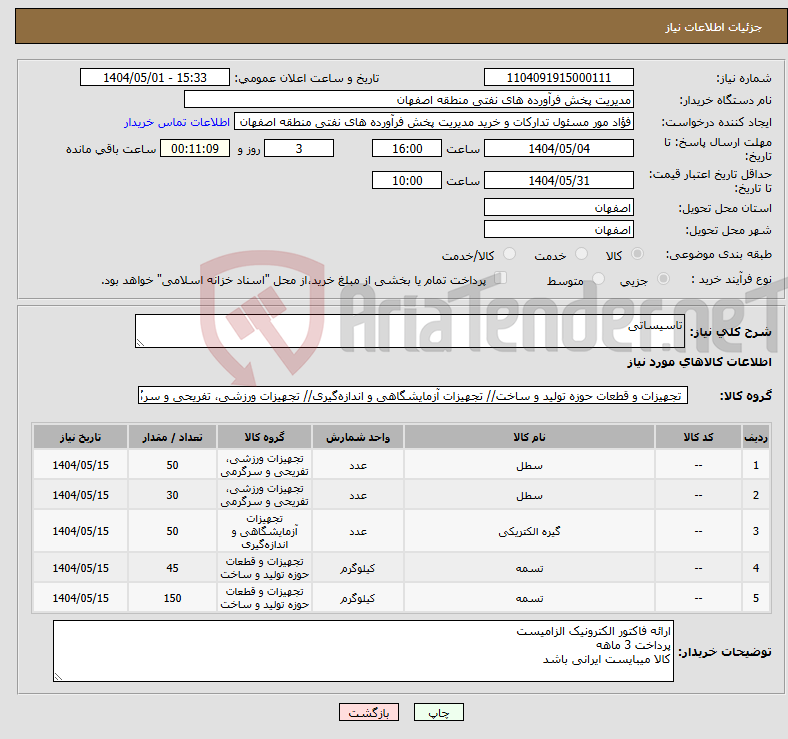788x739 pixels.
Task: Select the کالا/خدمت radio button
Action: (x=509, y=254)
